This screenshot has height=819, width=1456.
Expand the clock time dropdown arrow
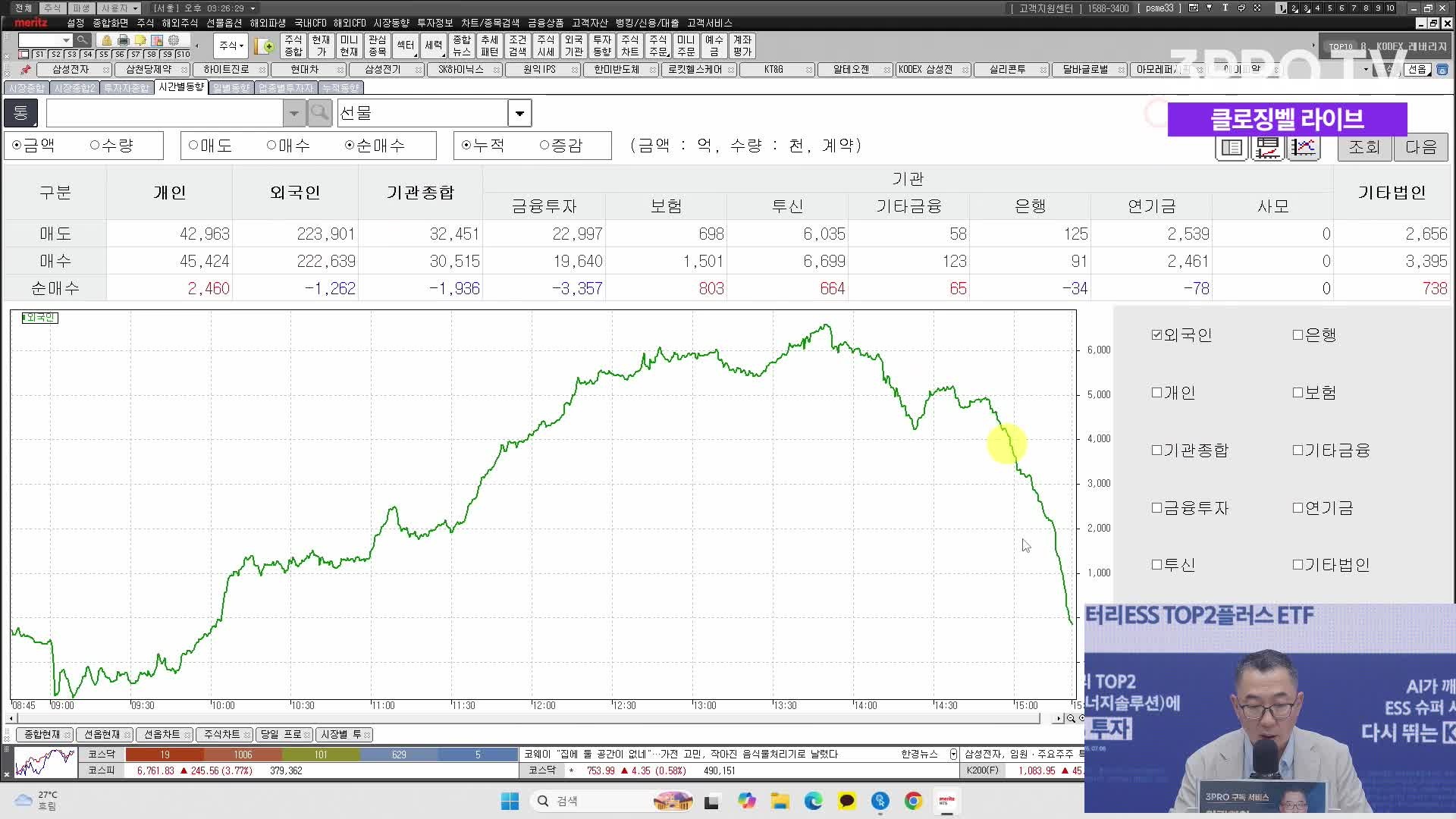(253, 8)
